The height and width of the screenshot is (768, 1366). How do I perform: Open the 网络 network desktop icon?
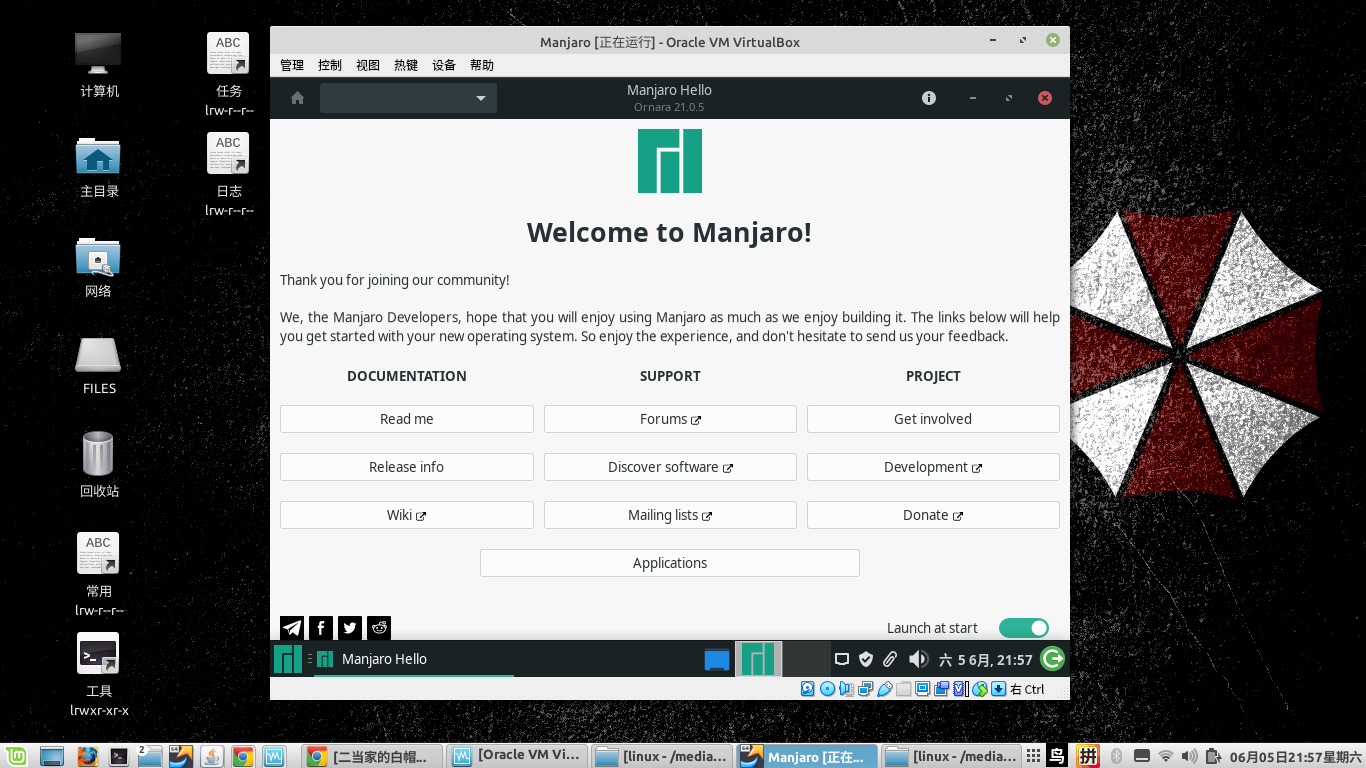tap(99, 267)
